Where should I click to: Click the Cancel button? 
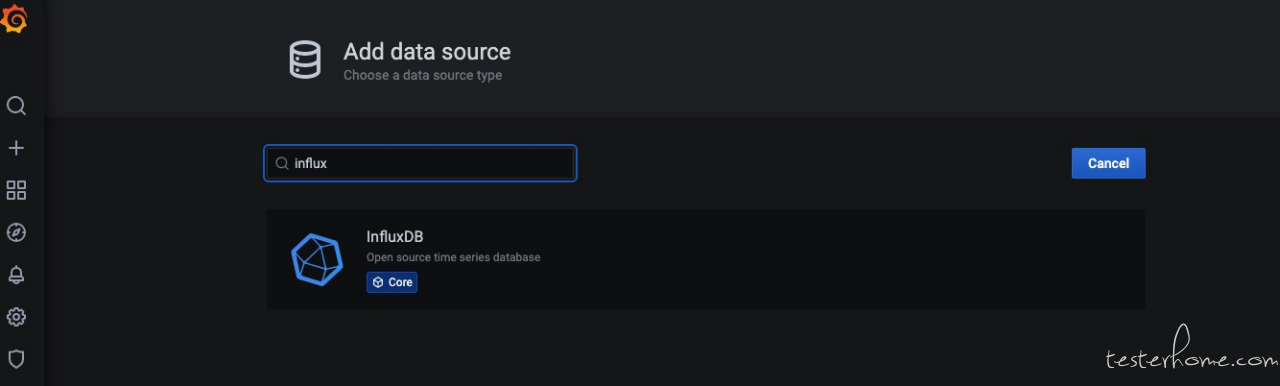click(x=1108, y=163)
